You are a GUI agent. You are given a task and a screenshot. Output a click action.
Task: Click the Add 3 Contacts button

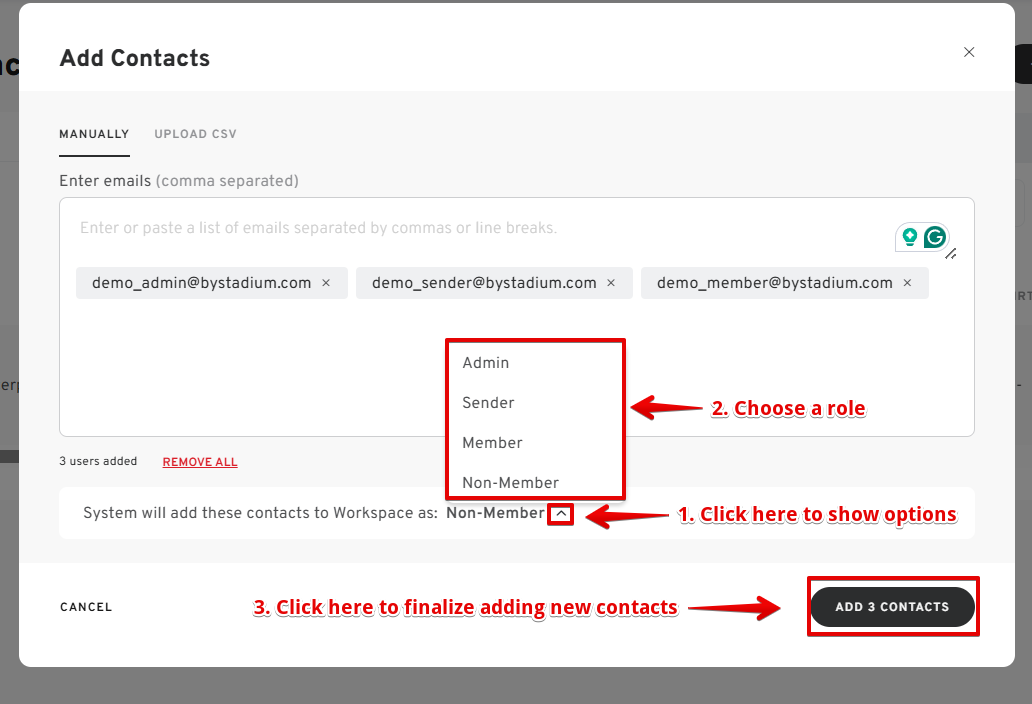892,607
